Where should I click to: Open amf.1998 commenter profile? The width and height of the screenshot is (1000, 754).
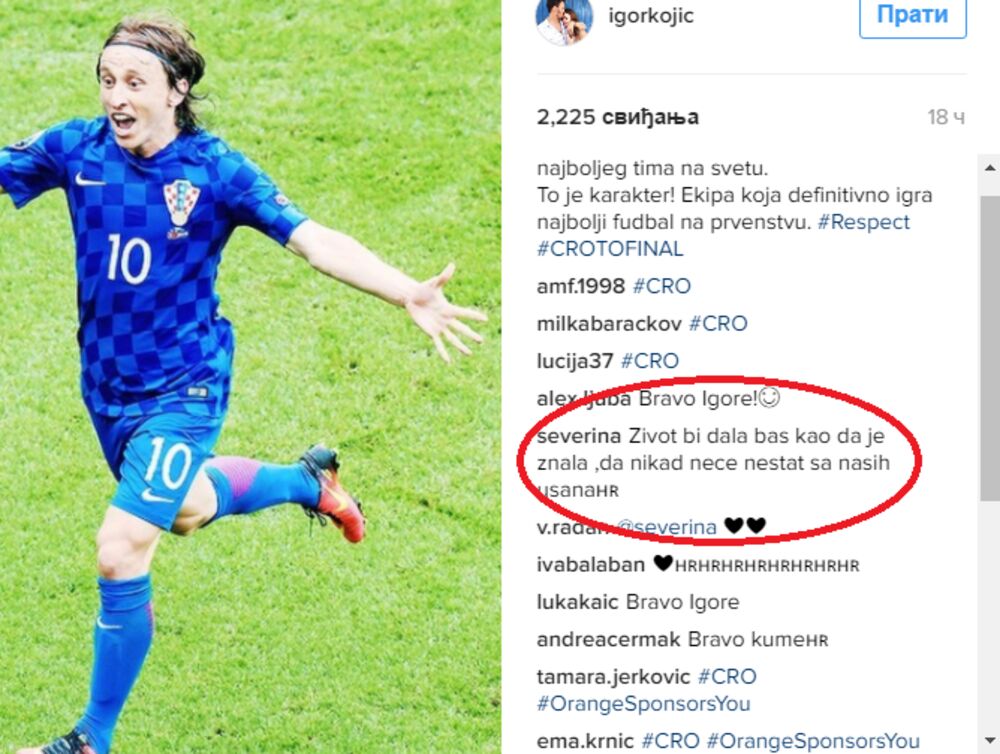(580, 286)
